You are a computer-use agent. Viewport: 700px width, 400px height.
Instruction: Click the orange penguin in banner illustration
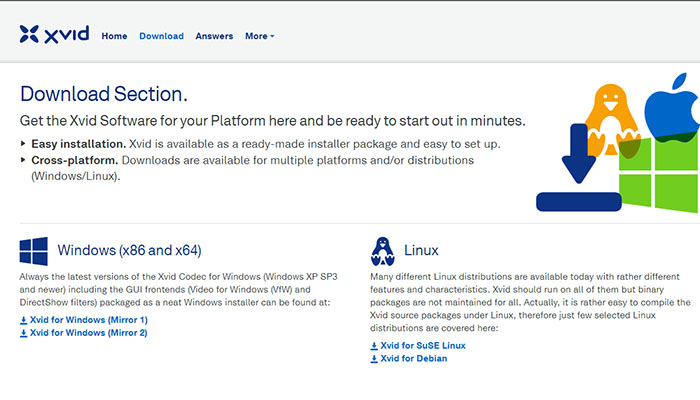pos(611,120)
